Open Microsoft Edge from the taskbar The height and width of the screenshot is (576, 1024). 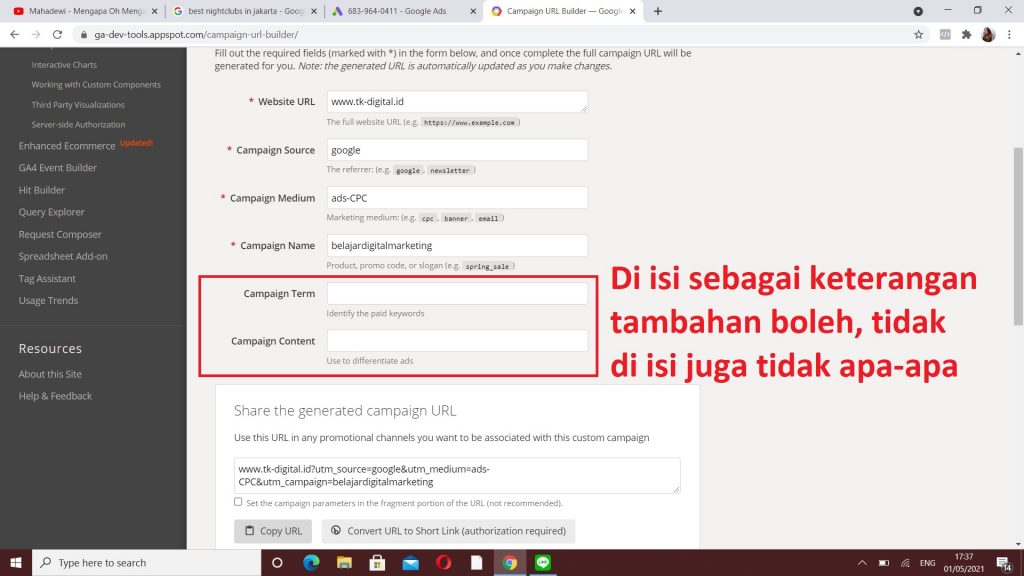(310, 562)
